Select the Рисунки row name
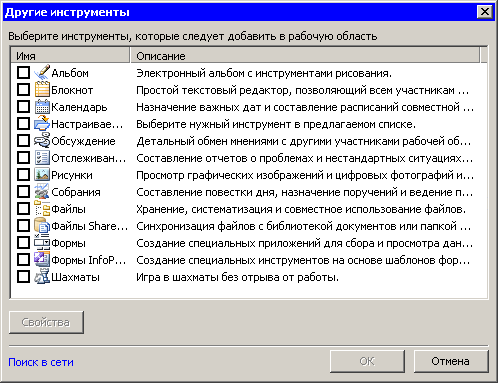This screenshot has width=498, height=383. (72, 176)
